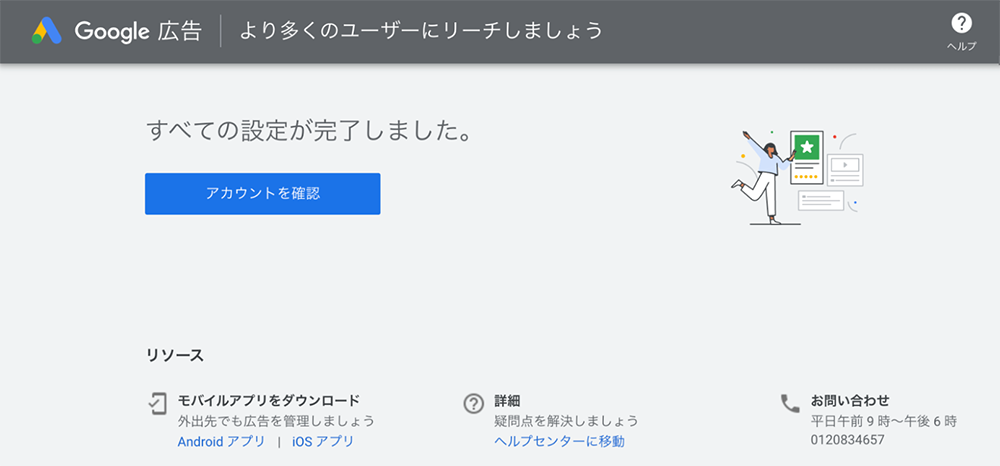Click the 詳細 question mark icon
Screen dimensions: 1000x466
point(473,404)
